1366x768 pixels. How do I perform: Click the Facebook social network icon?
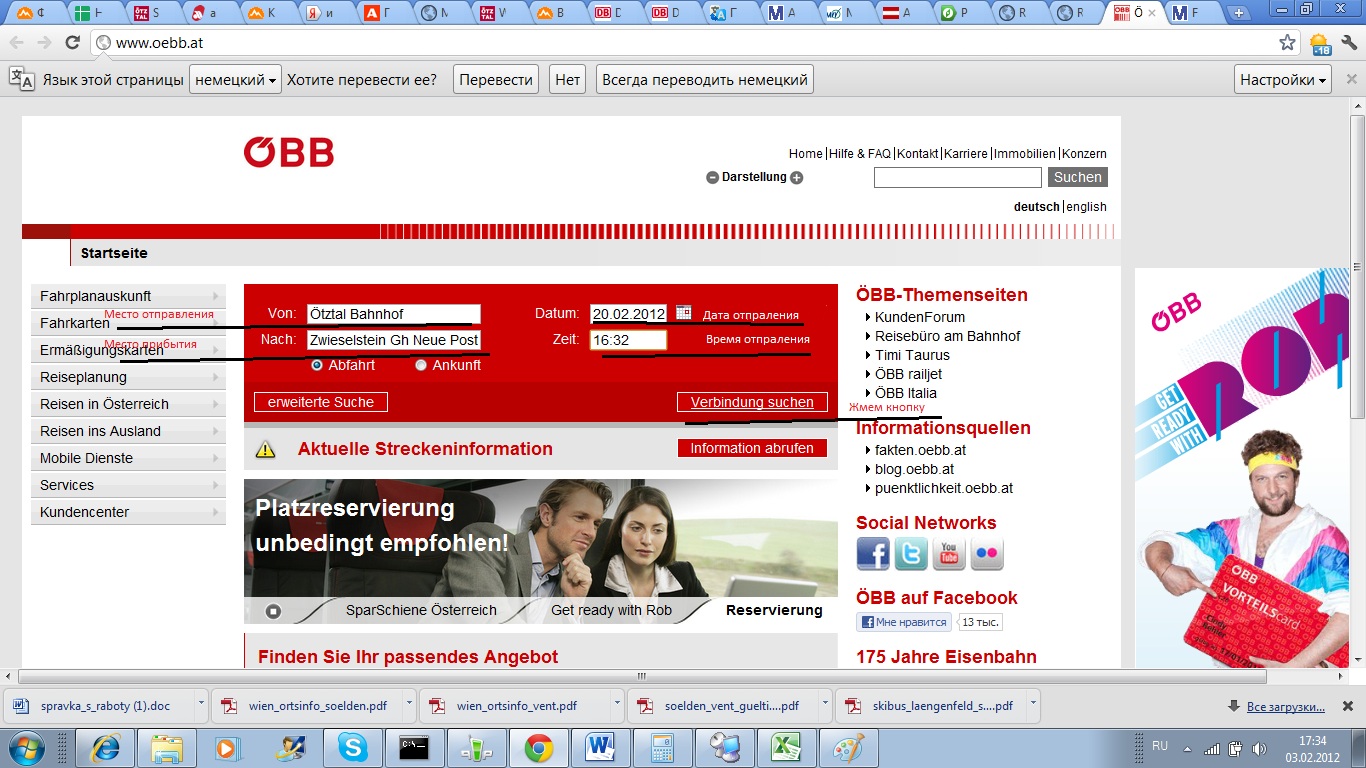pyautogui.click(x=873, y=554)
